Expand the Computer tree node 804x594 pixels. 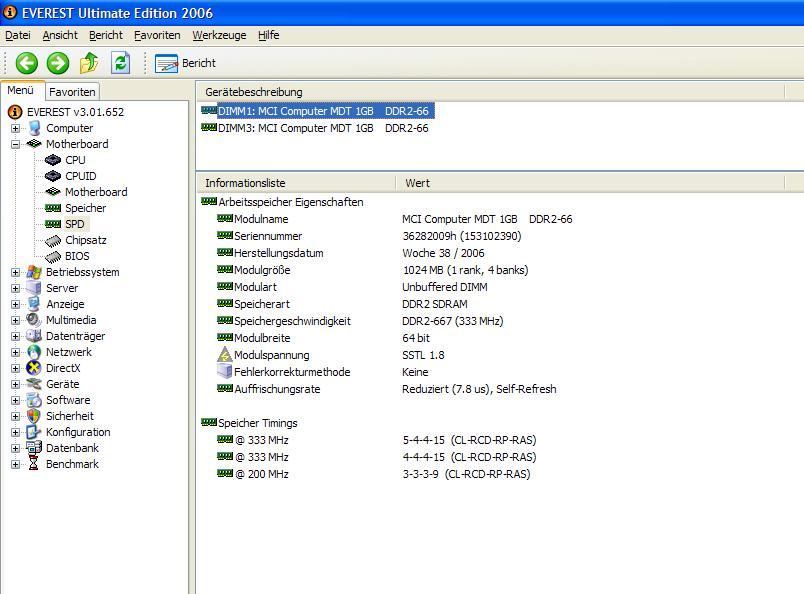[15, 128]
